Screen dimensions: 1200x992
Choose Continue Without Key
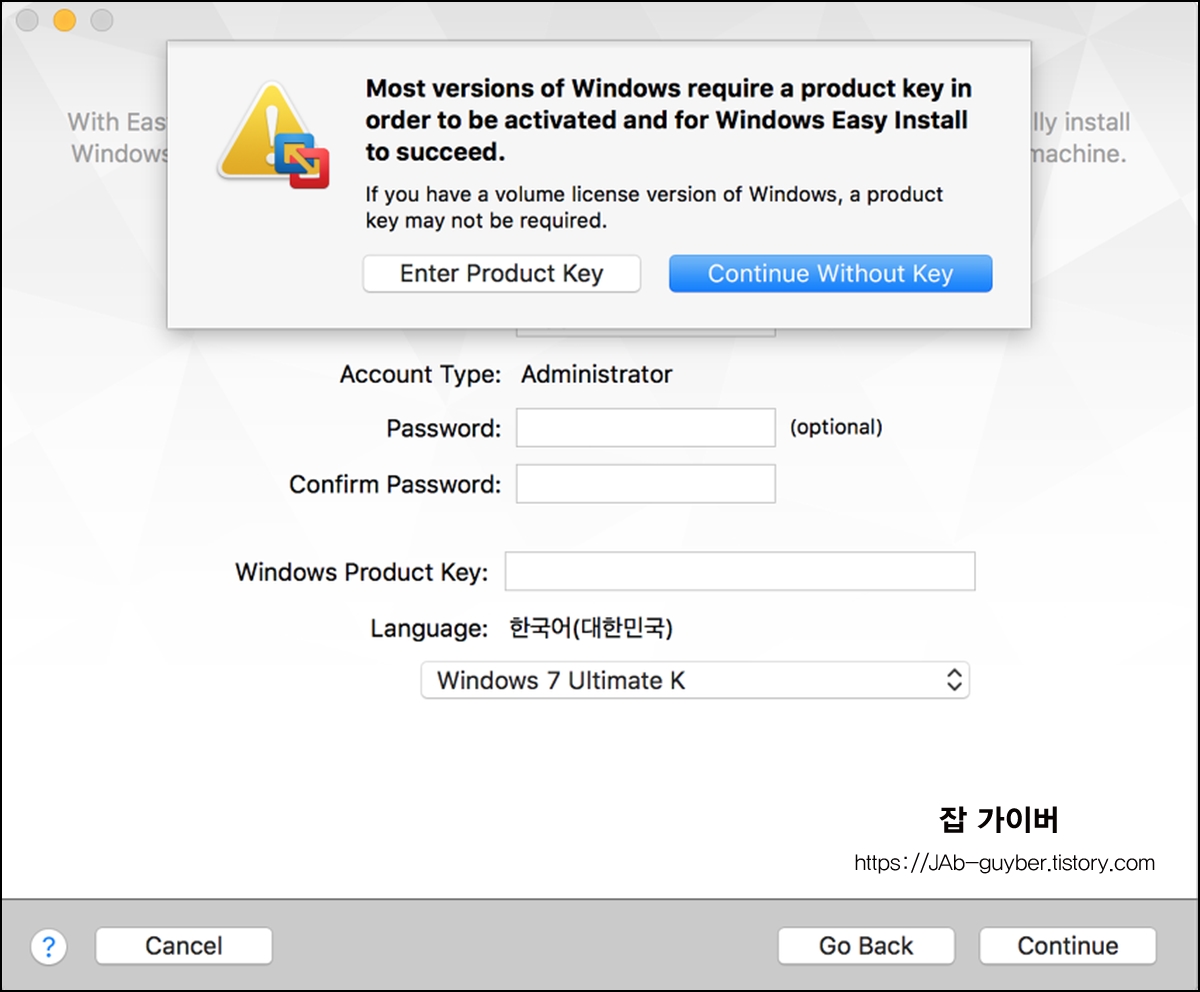click(x=830, y=274)
